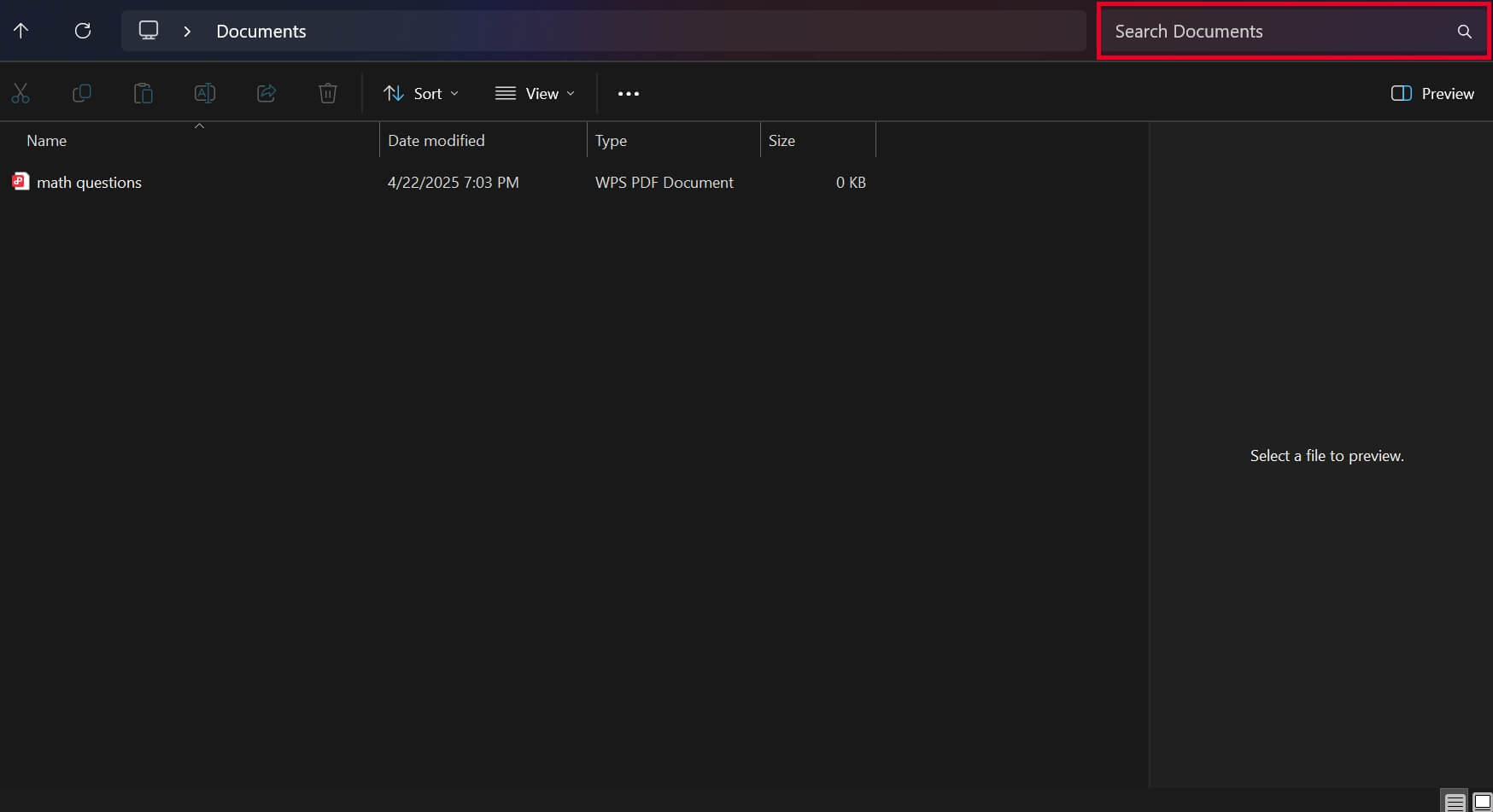
Task: Open the See more menu
Action: coord(629,94)
